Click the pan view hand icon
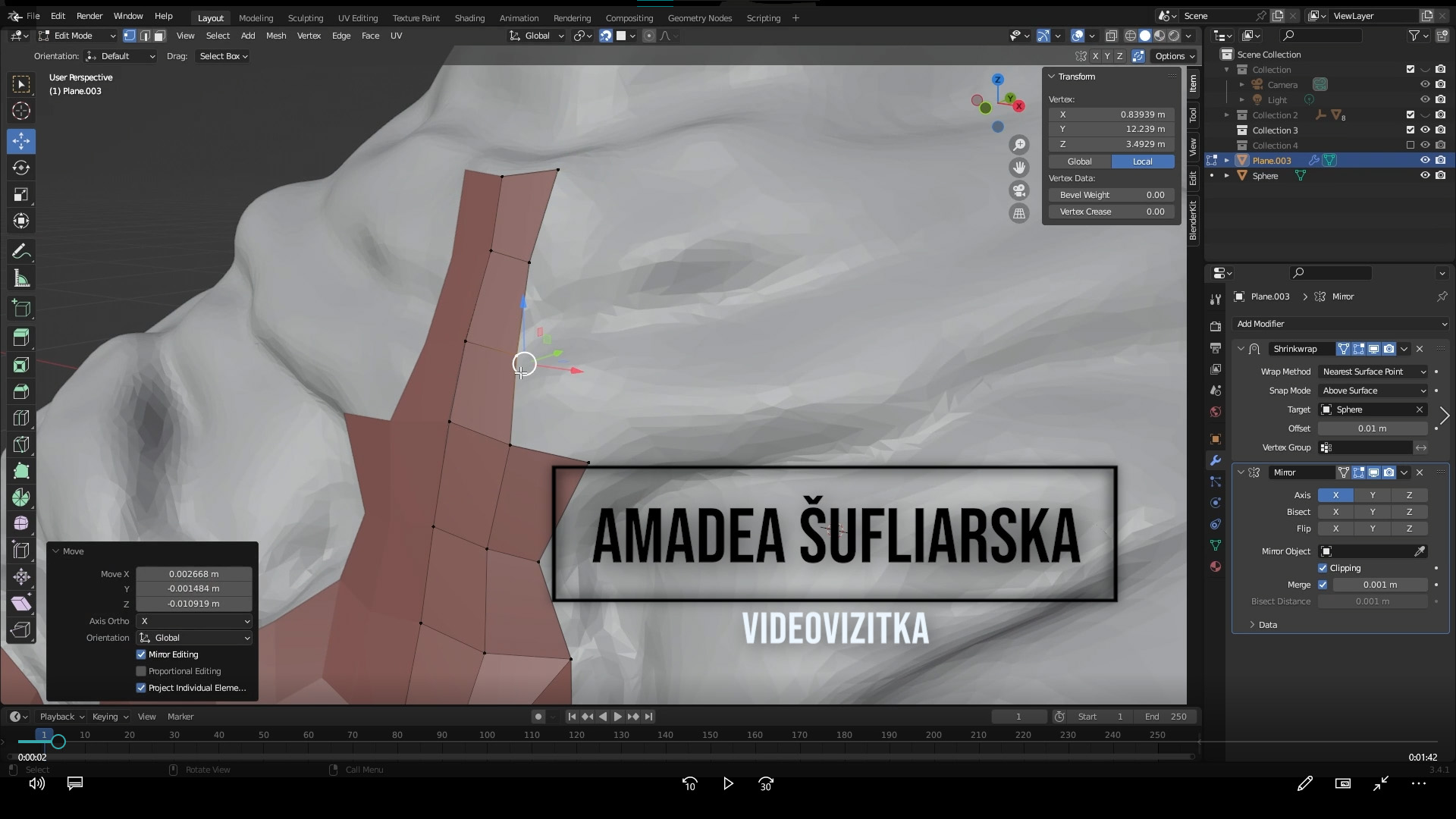1456x819 pixels. click(x=1019, y=167)
